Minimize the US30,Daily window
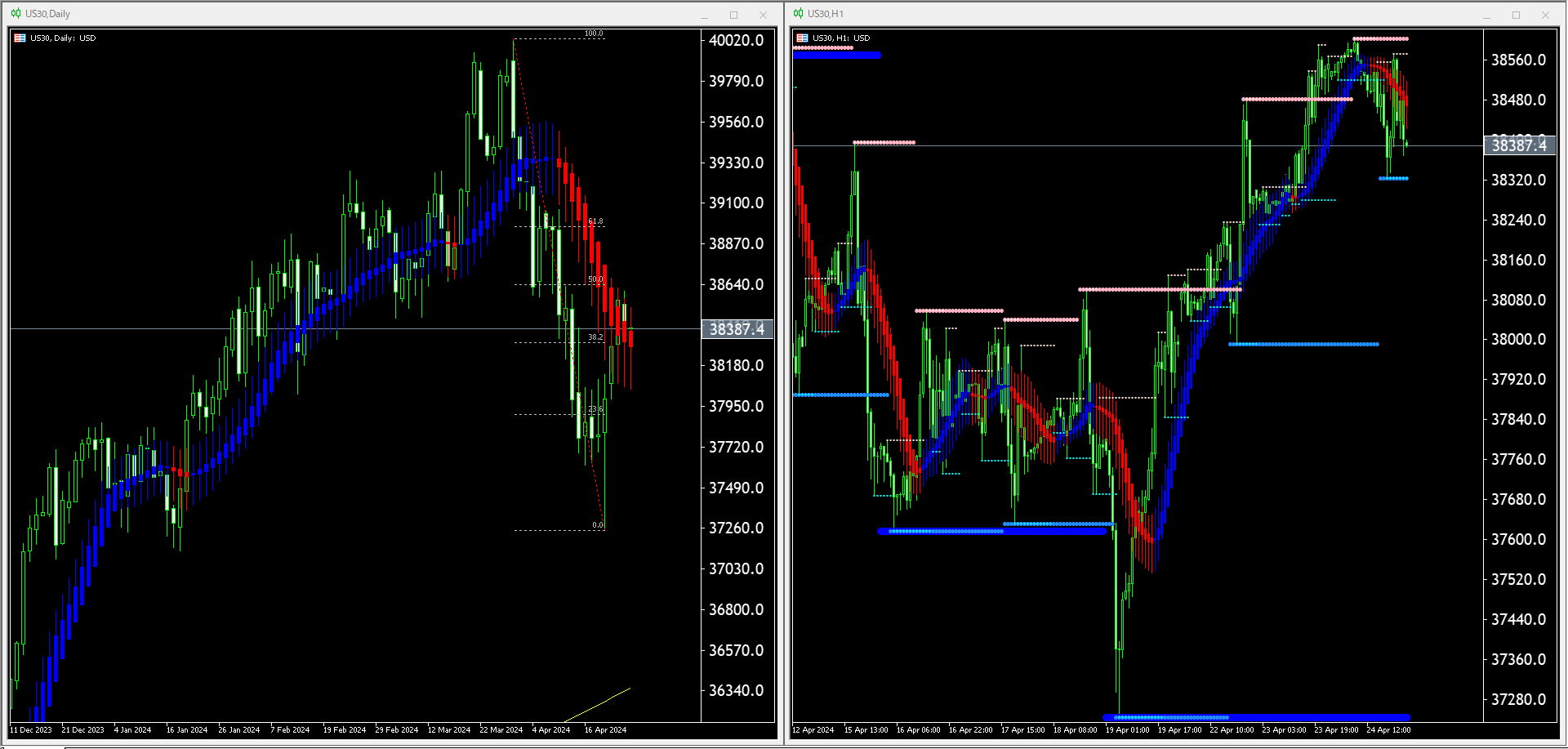This screenshot has height=749, width=1568. (704, 15)
